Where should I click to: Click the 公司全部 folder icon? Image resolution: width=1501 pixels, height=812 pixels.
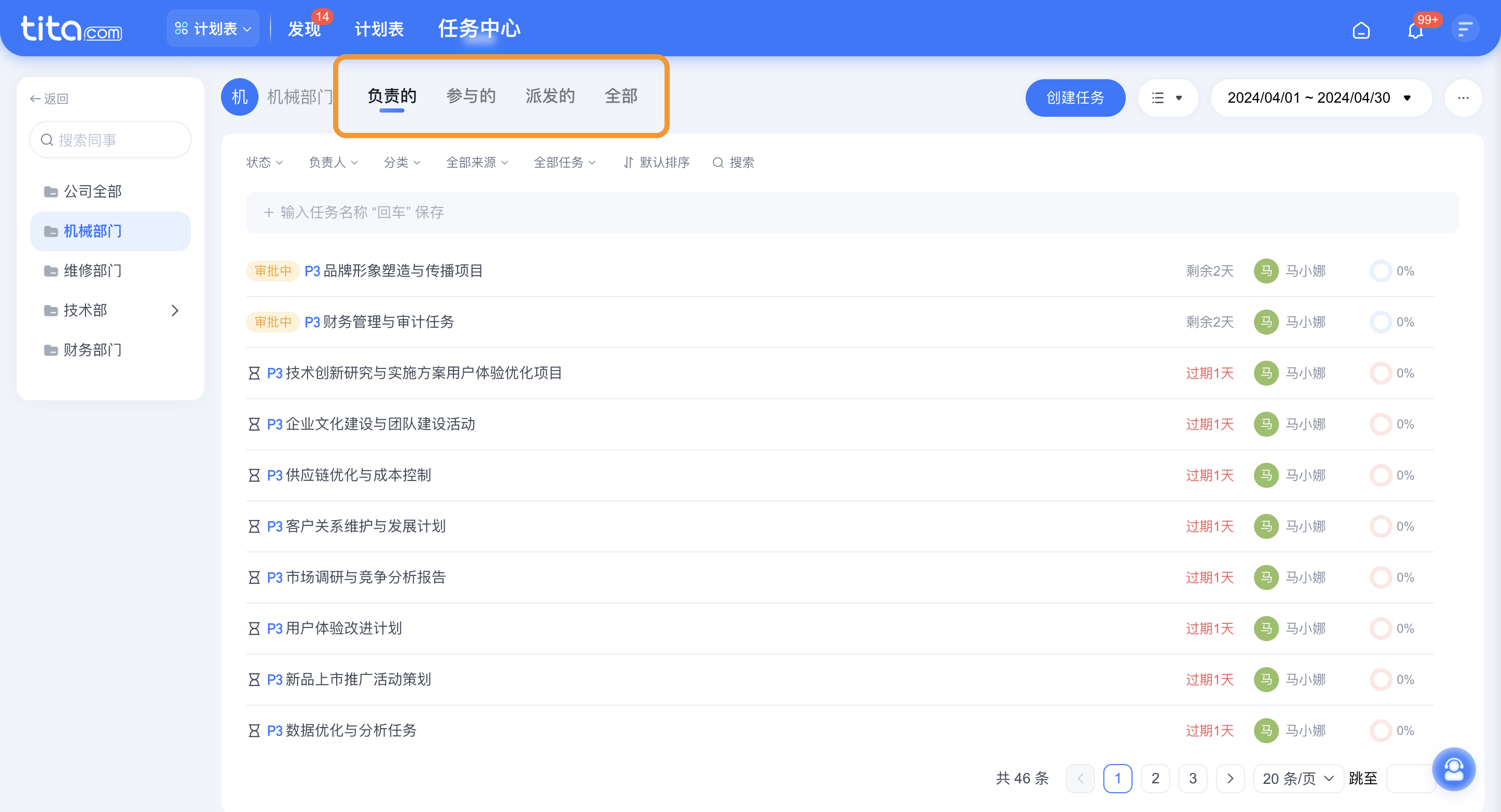click(x=51, y=192)
